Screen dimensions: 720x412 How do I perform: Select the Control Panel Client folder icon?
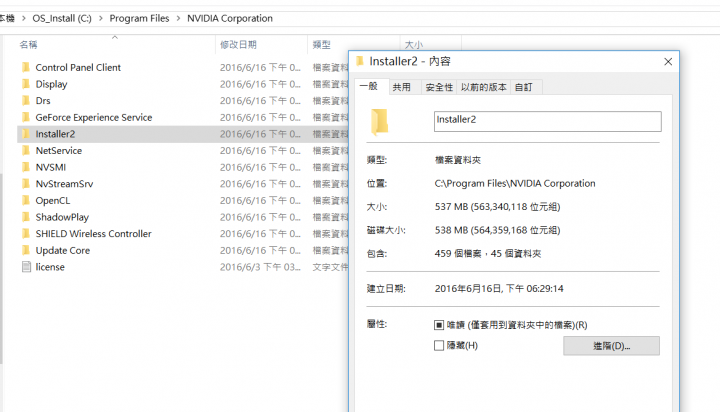26,68
